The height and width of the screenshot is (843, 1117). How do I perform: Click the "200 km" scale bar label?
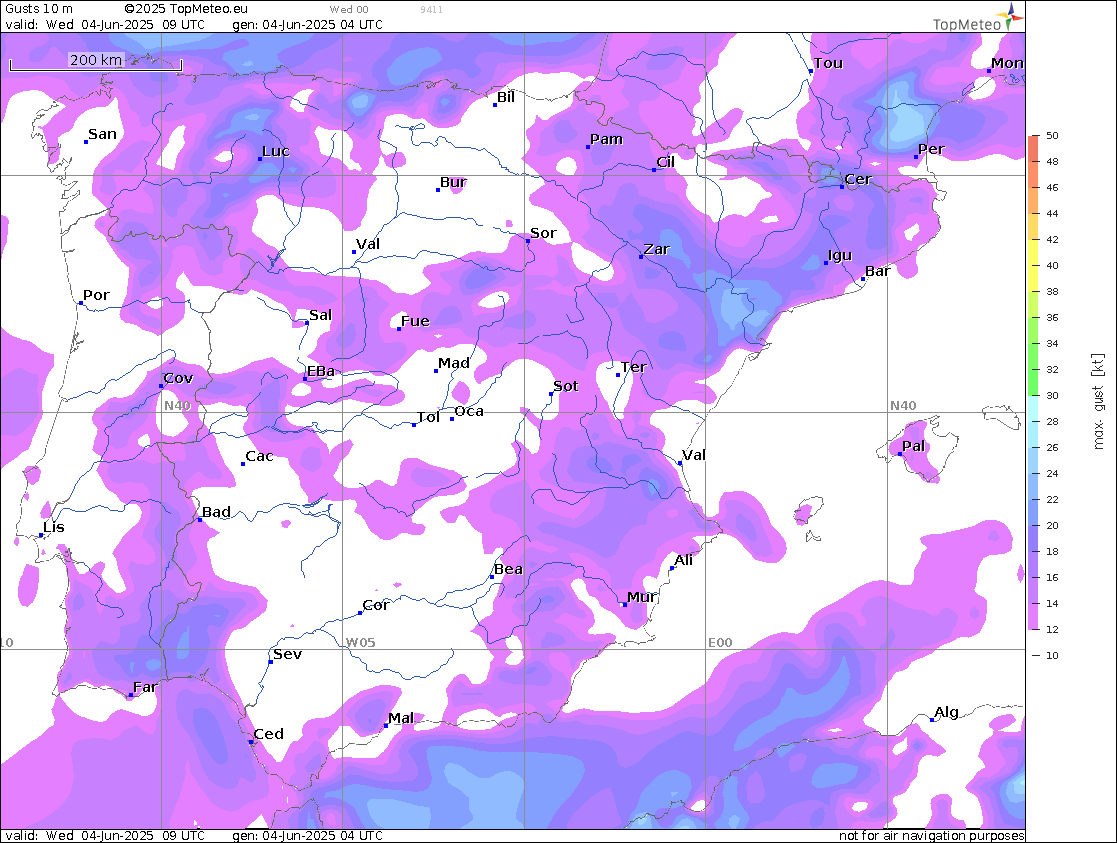pos(95,60)
